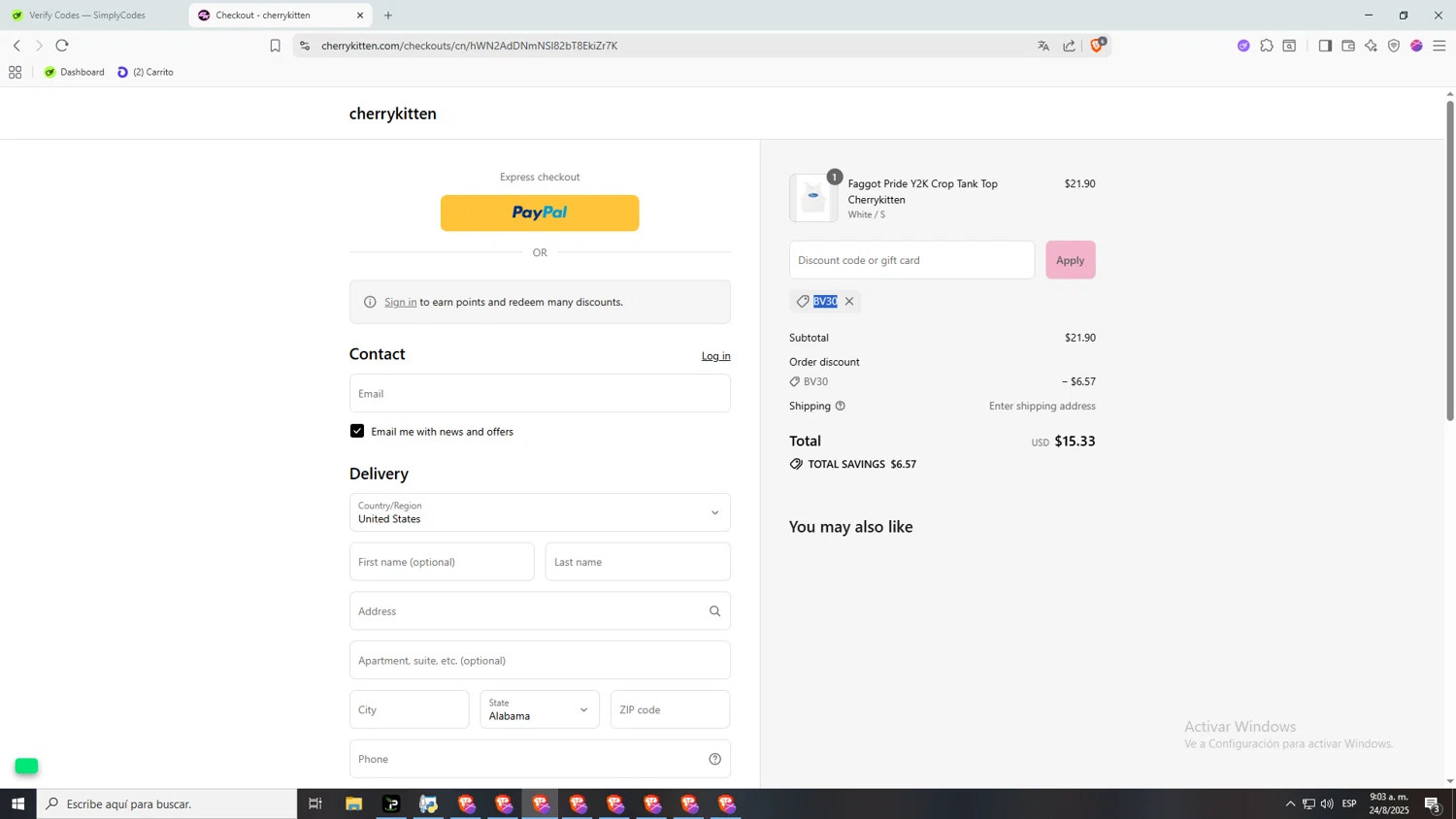Open a new browser tab
Screen dimensions: 1456x819
pos(388,16)
